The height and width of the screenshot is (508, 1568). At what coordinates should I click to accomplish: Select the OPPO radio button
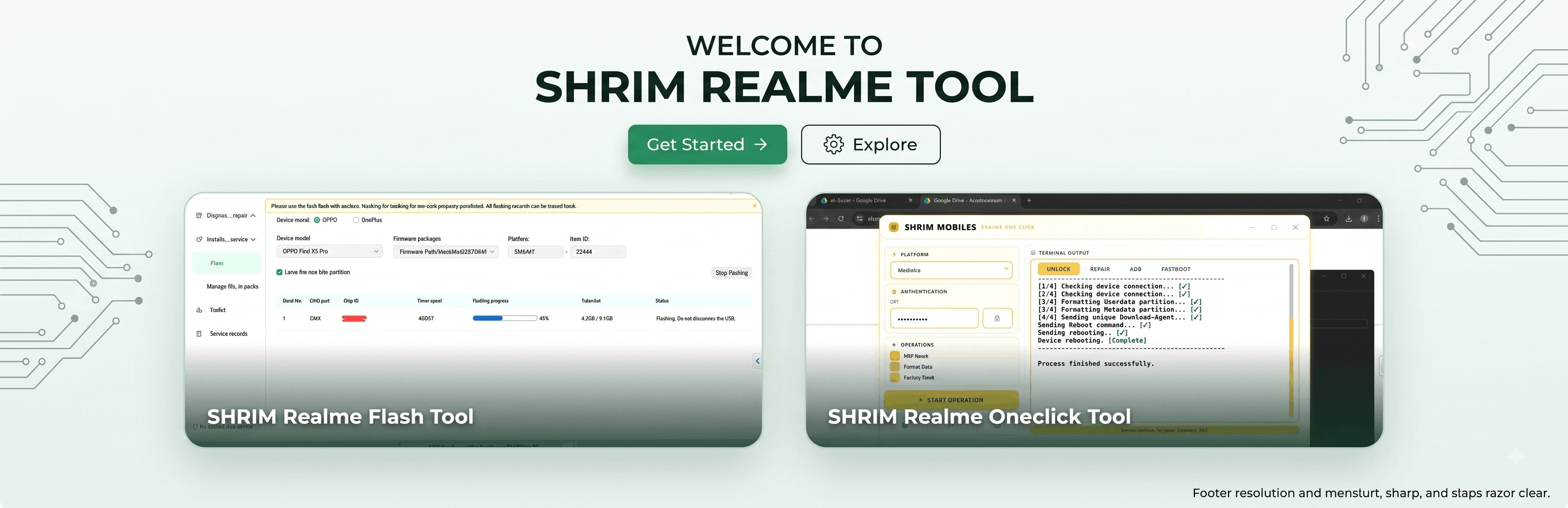pyautogui.click(x=316, y=220)
